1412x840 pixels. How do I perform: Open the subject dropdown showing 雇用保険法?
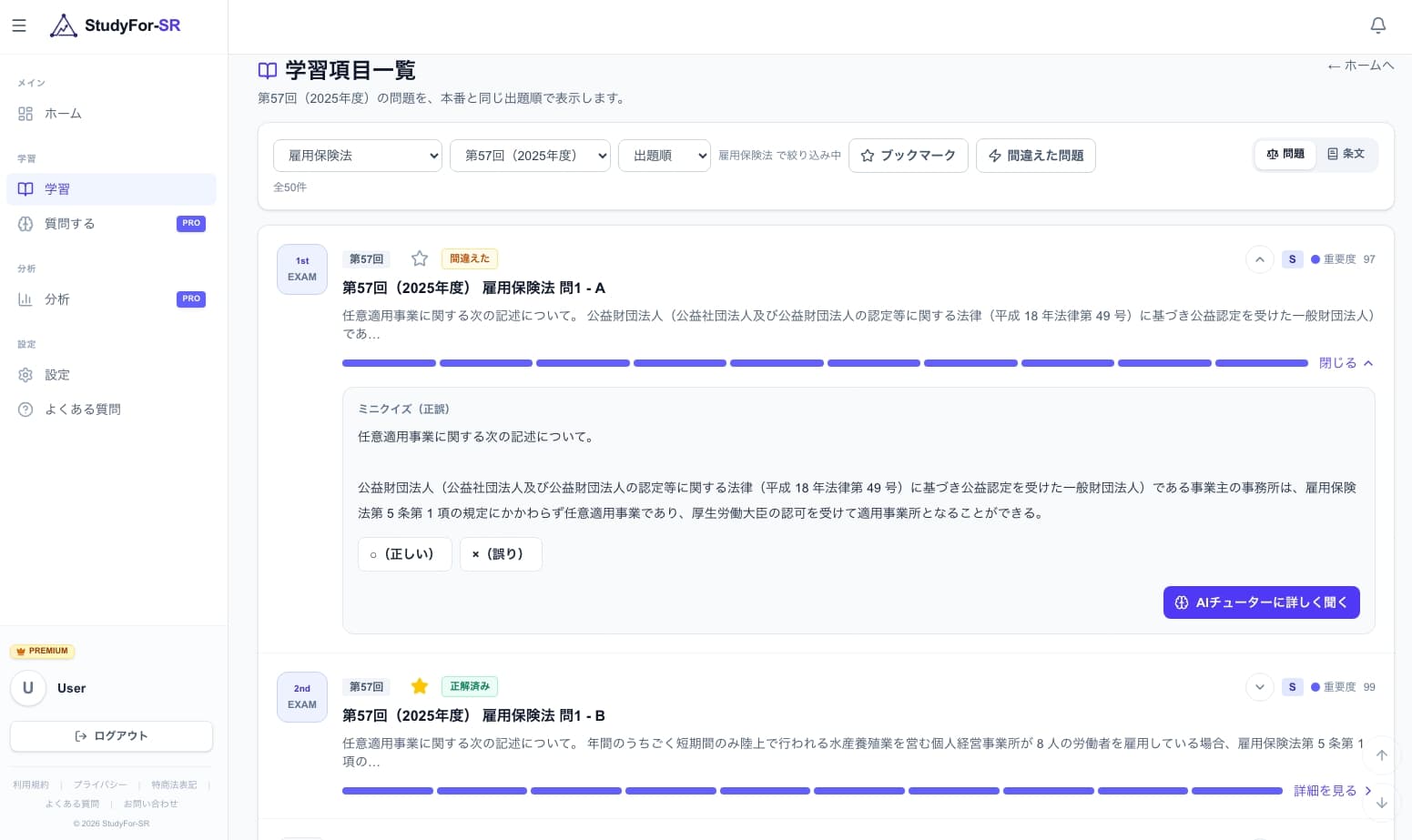coord(357,156)
